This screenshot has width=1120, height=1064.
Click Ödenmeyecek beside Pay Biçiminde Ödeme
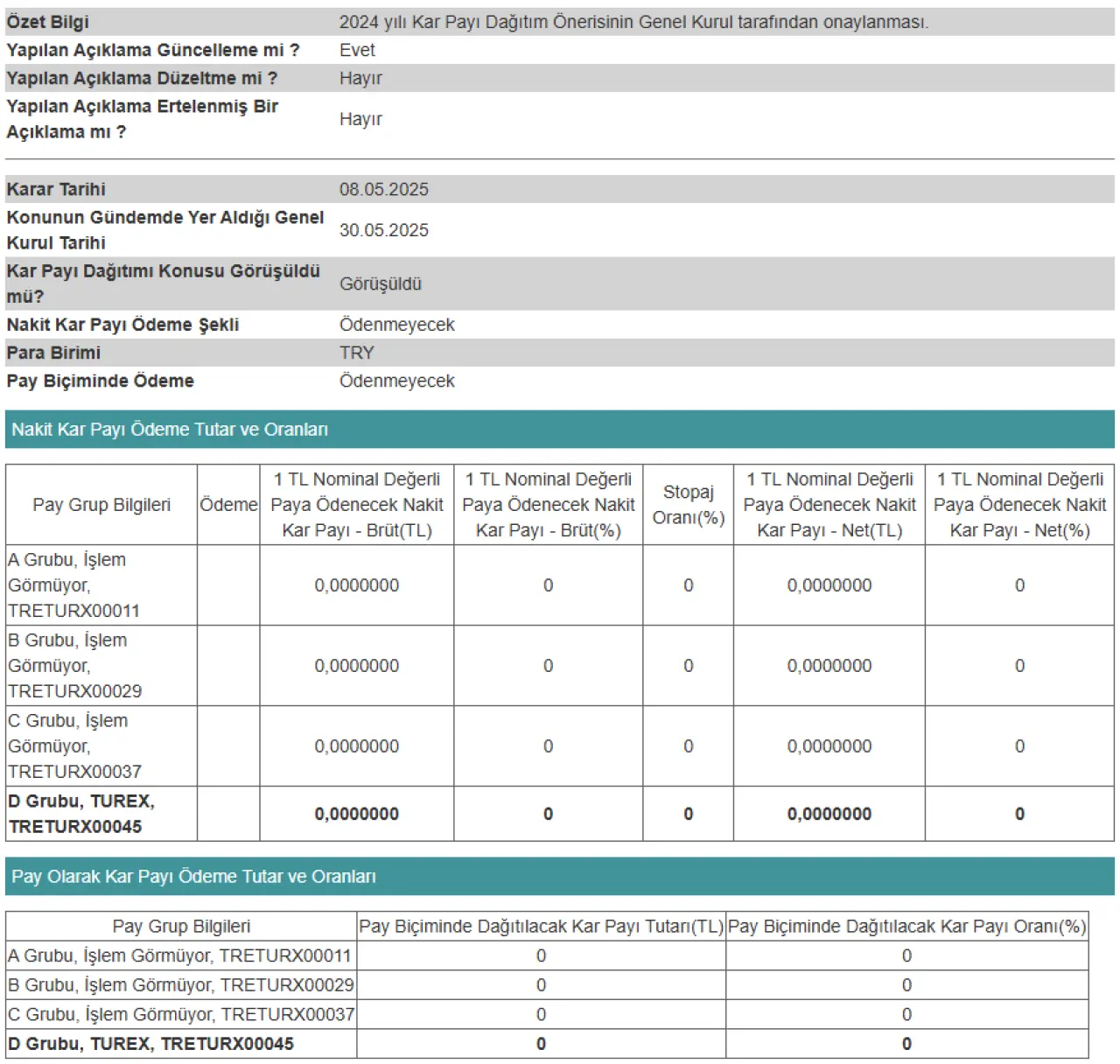click(397, 381)
